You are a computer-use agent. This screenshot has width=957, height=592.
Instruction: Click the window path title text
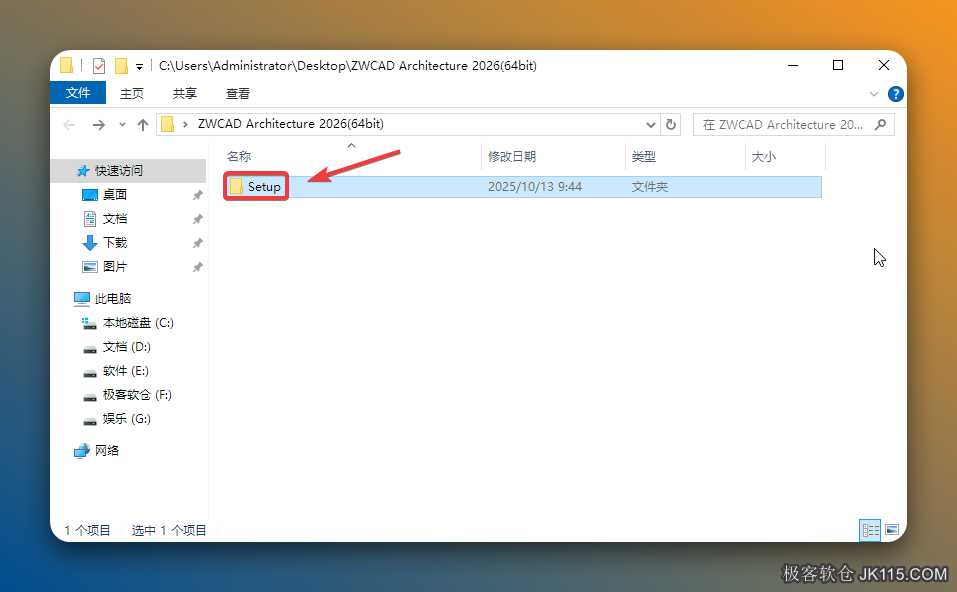coord(348,65)
